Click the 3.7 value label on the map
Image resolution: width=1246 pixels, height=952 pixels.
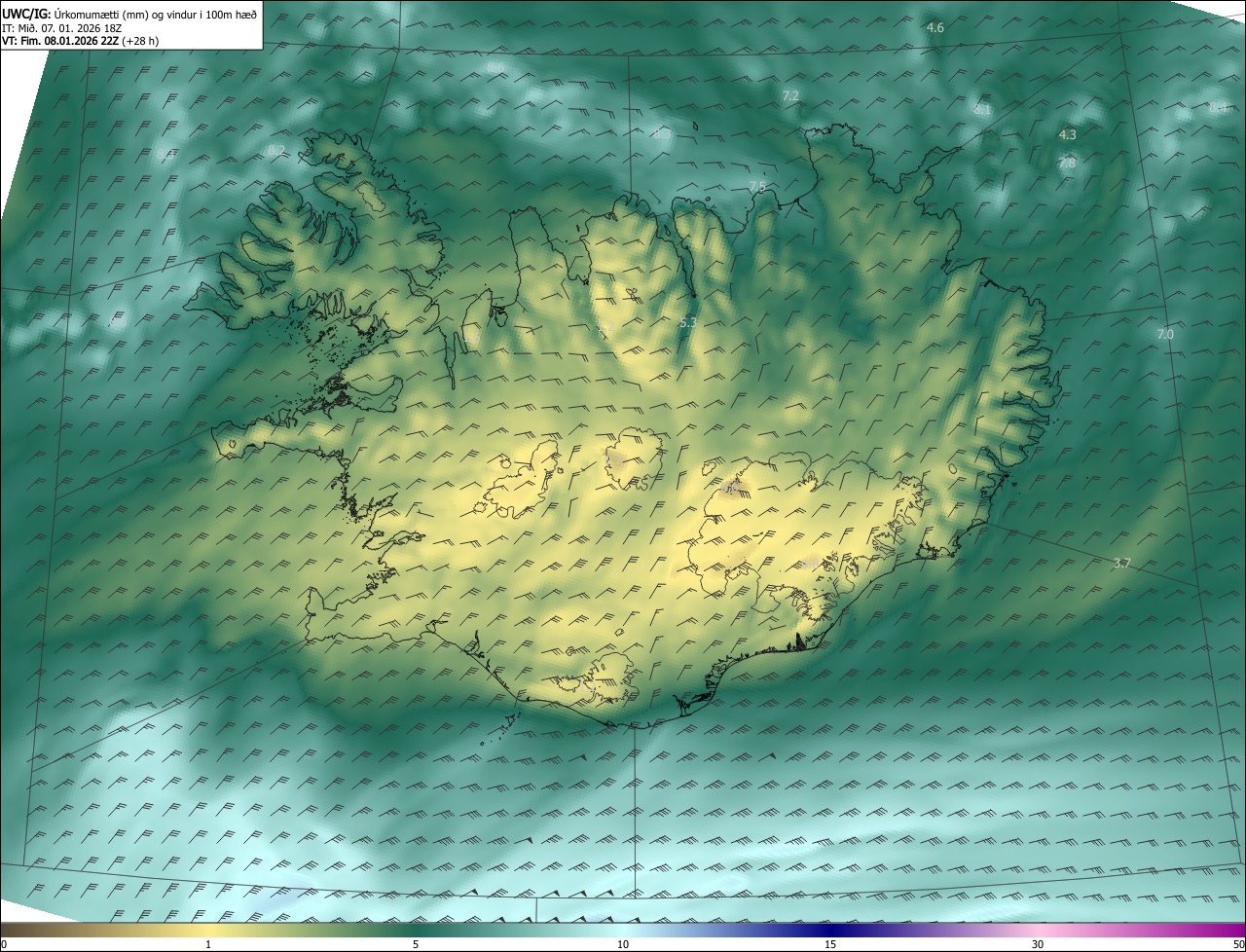(x=1121, y=563)
